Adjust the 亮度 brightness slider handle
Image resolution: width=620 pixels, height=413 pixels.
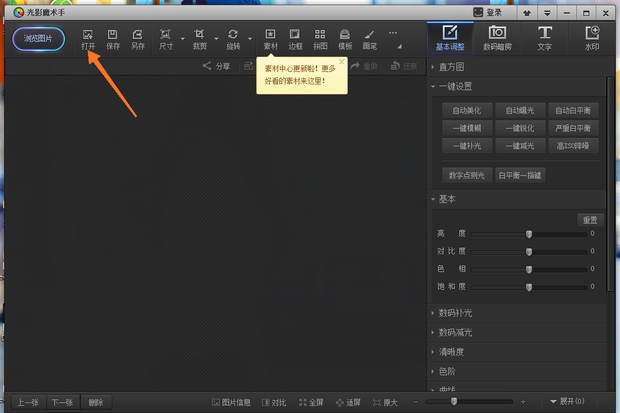point(529,234)
